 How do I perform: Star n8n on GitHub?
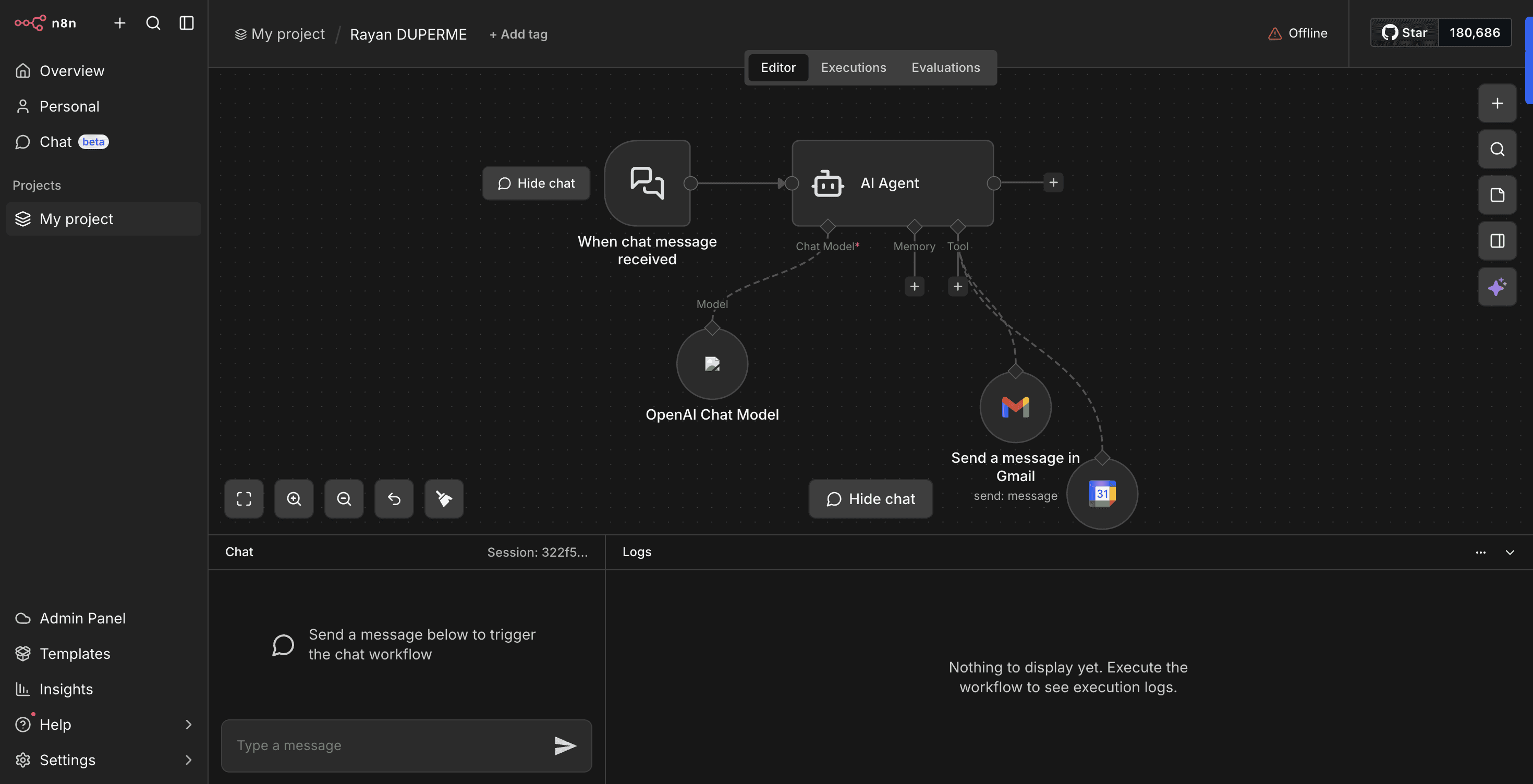click(1404, 33)
